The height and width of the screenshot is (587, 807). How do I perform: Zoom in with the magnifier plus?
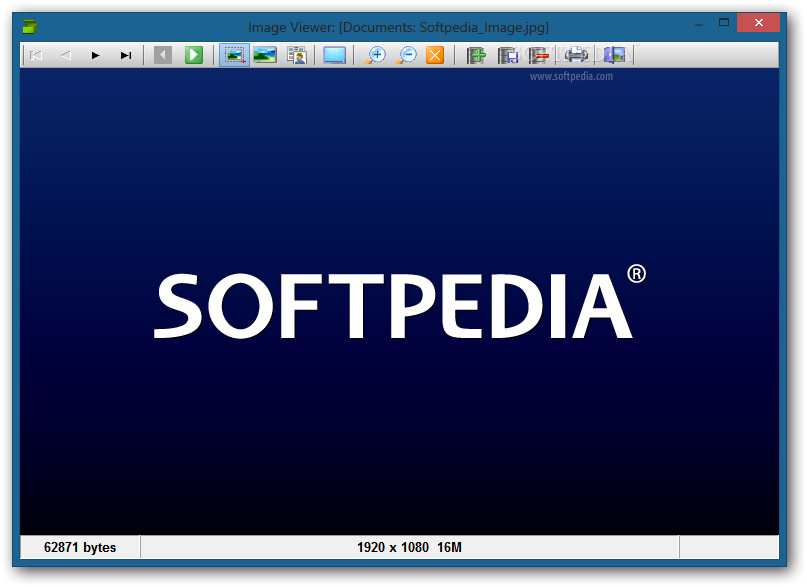(375, 55)
